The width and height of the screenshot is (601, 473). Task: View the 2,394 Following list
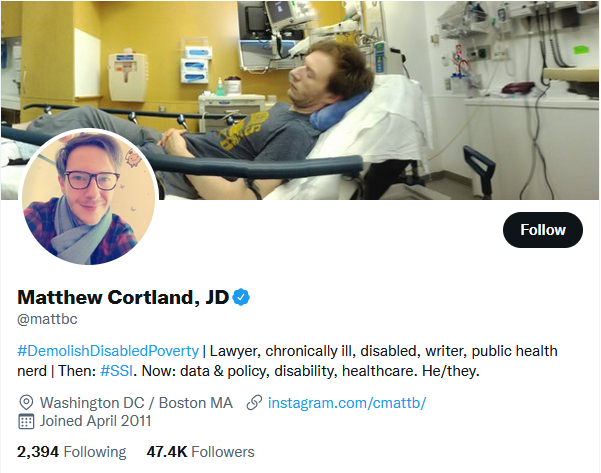click(71, 452)
